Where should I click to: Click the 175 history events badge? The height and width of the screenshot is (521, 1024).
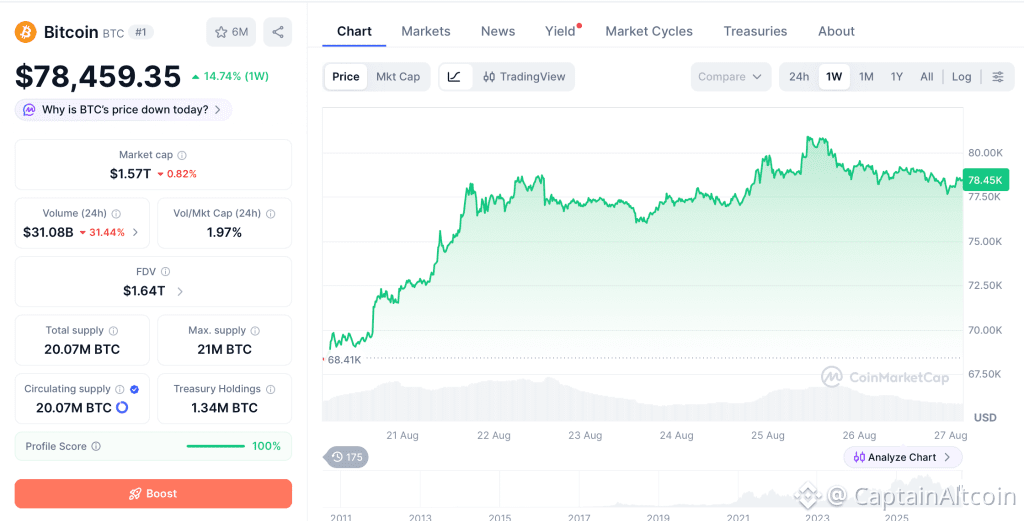346,457
